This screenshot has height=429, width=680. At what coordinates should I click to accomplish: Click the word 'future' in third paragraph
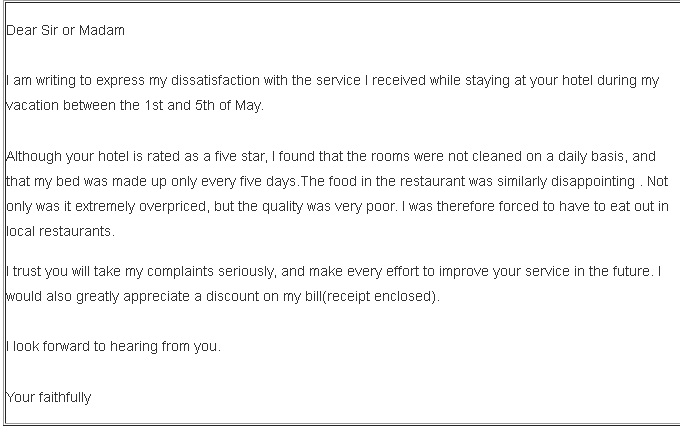coord(631,272)
